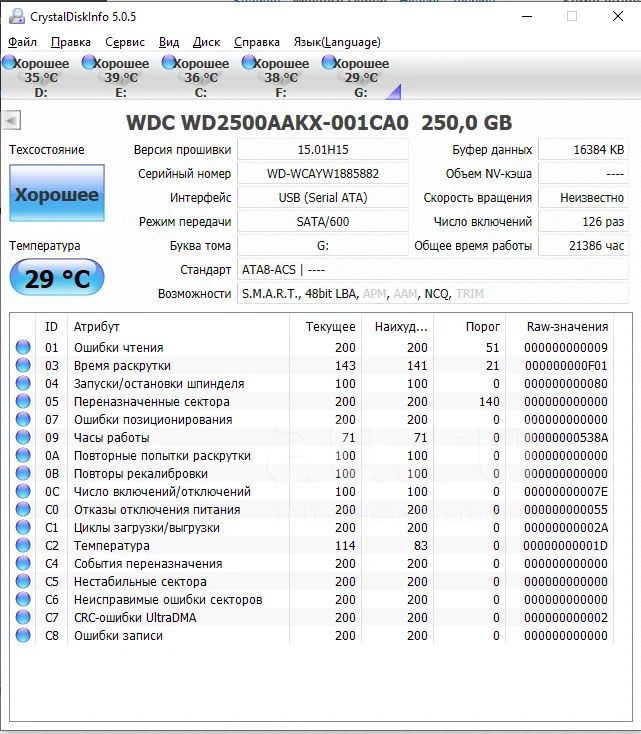The height and width of the screenshot is (734, 641).
Task: Click status orb for attribute C2 Температура
Action: 23,545
